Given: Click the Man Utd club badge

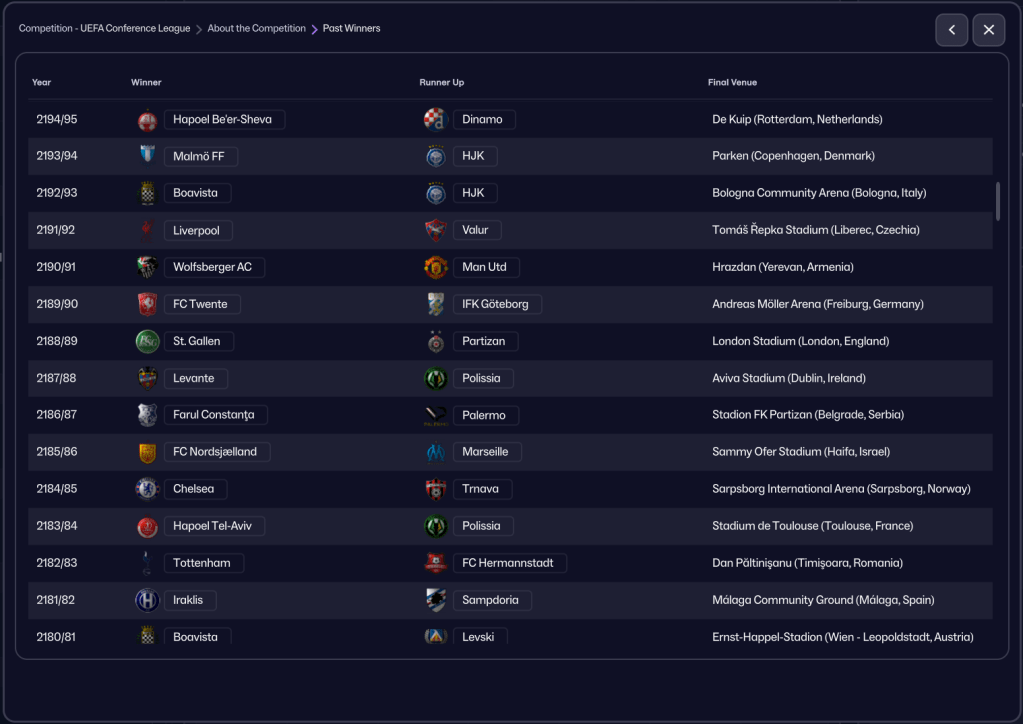Looking at the screenshot, I should [435, 267].
